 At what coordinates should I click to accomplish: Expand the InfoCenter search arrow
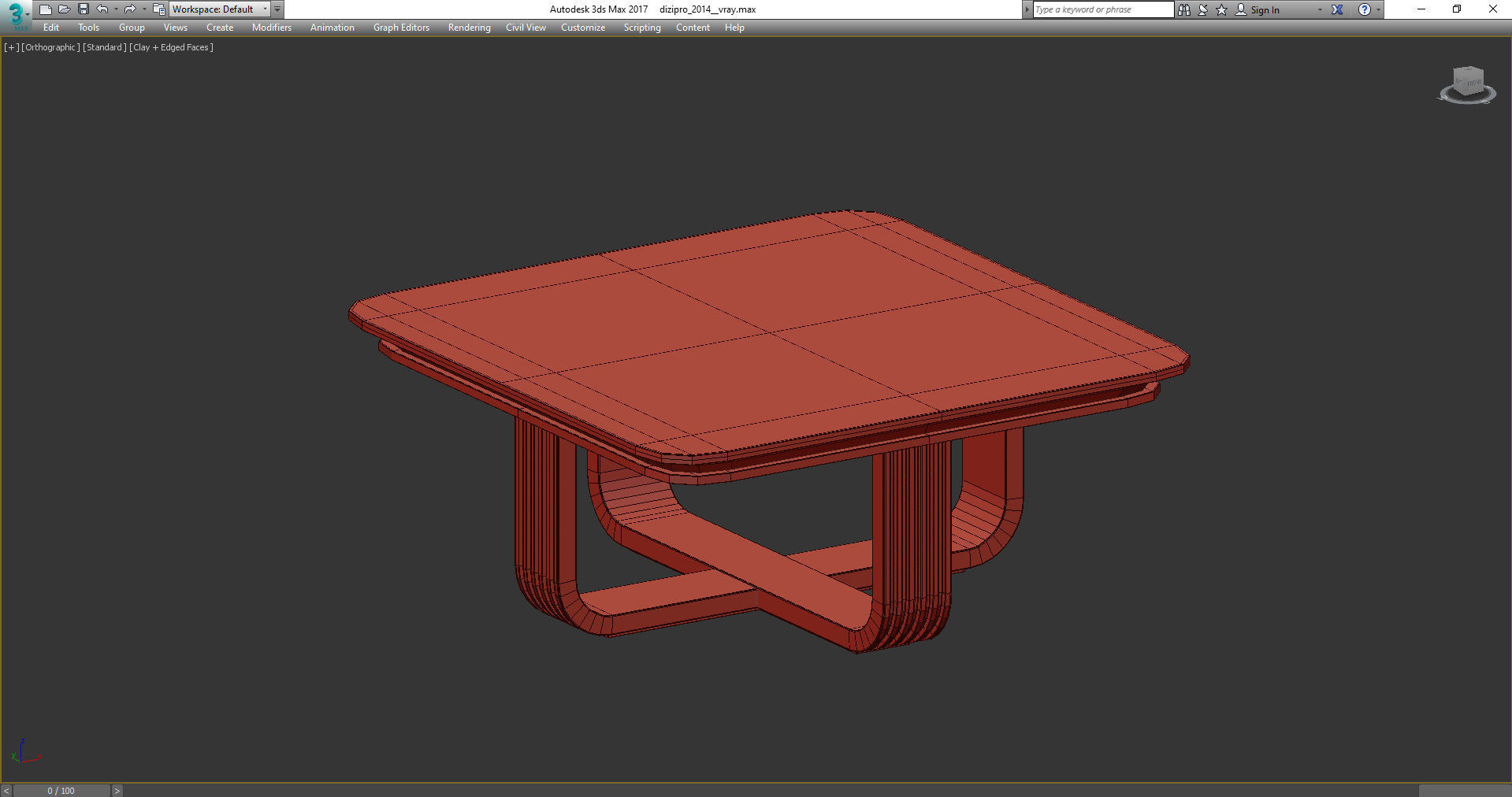(1027, 9)
